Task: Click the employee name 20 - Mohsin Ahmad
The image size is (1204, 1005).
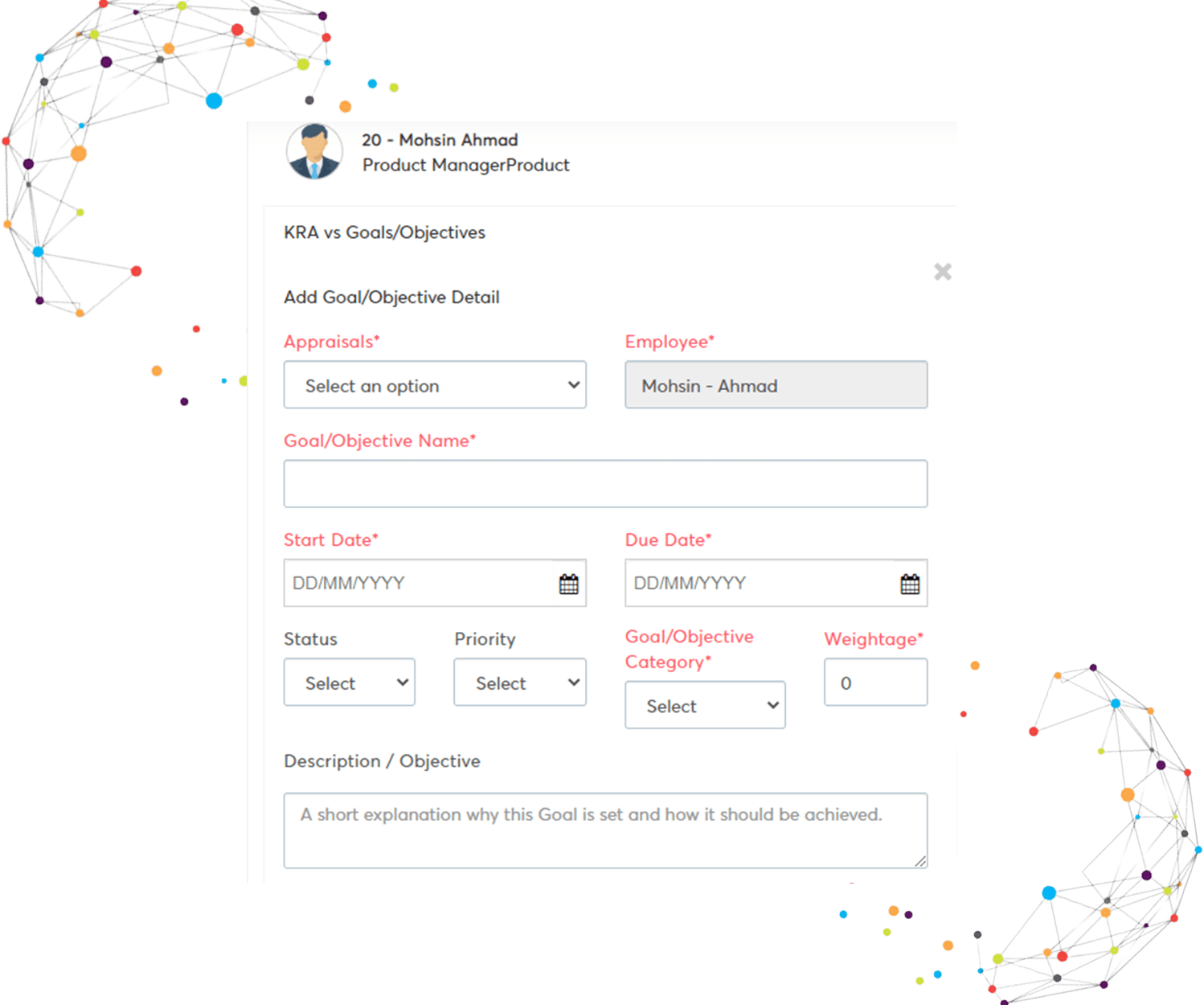Action: tap(440, 140)
